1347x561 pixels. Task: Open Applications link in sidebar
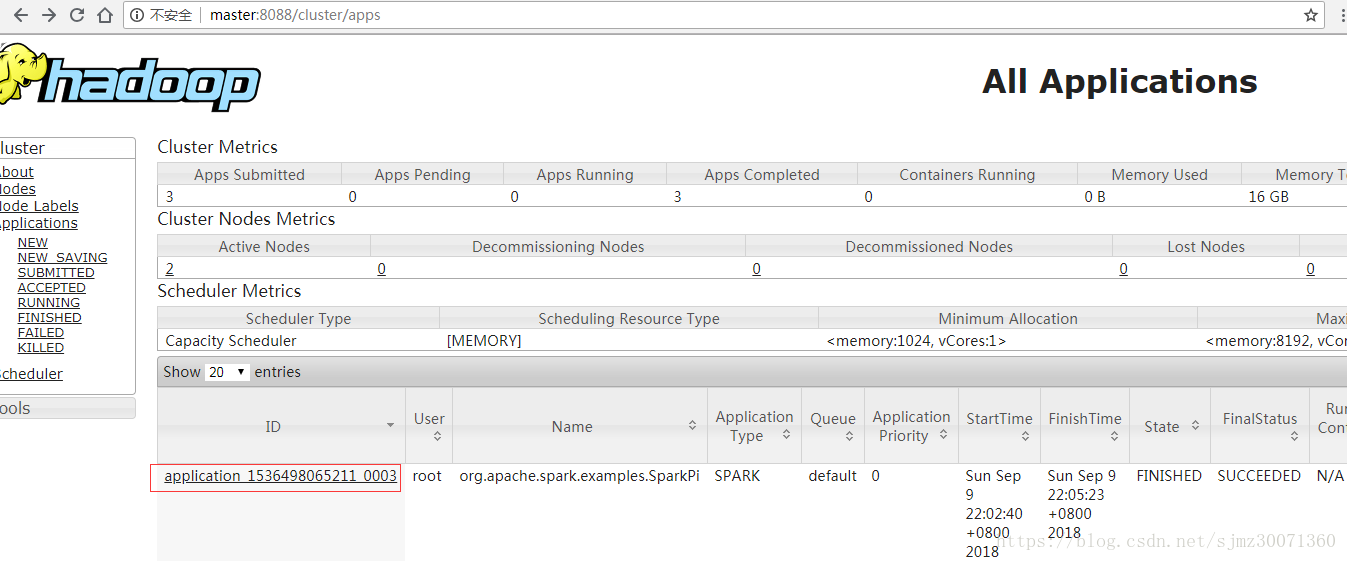click(x=38, y=223)
